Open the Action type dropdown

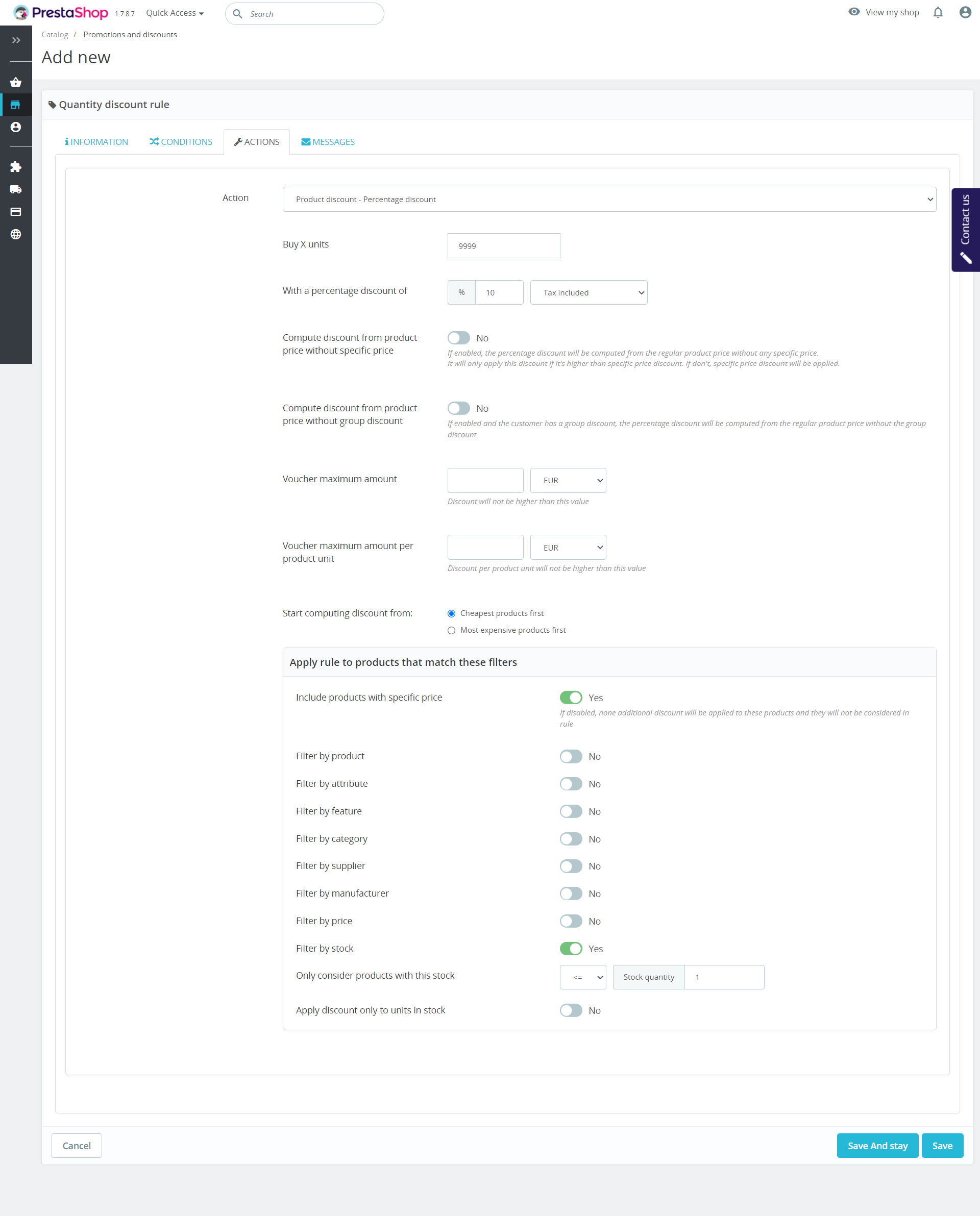click(x=608, y=199)
